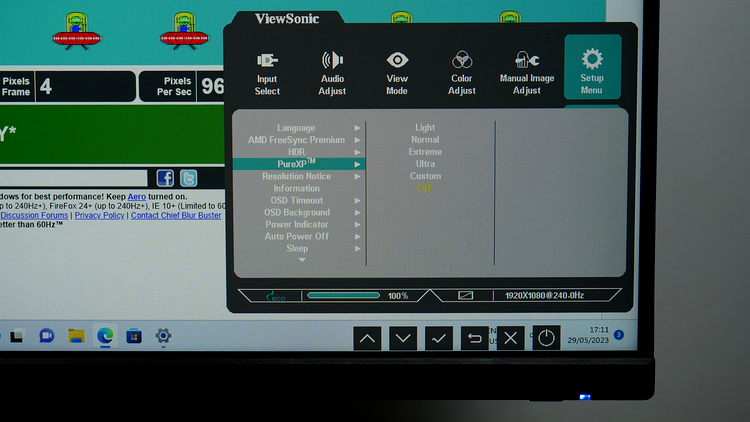
Task: Choose PureXP Light option
Action: (x=425, y=127)
